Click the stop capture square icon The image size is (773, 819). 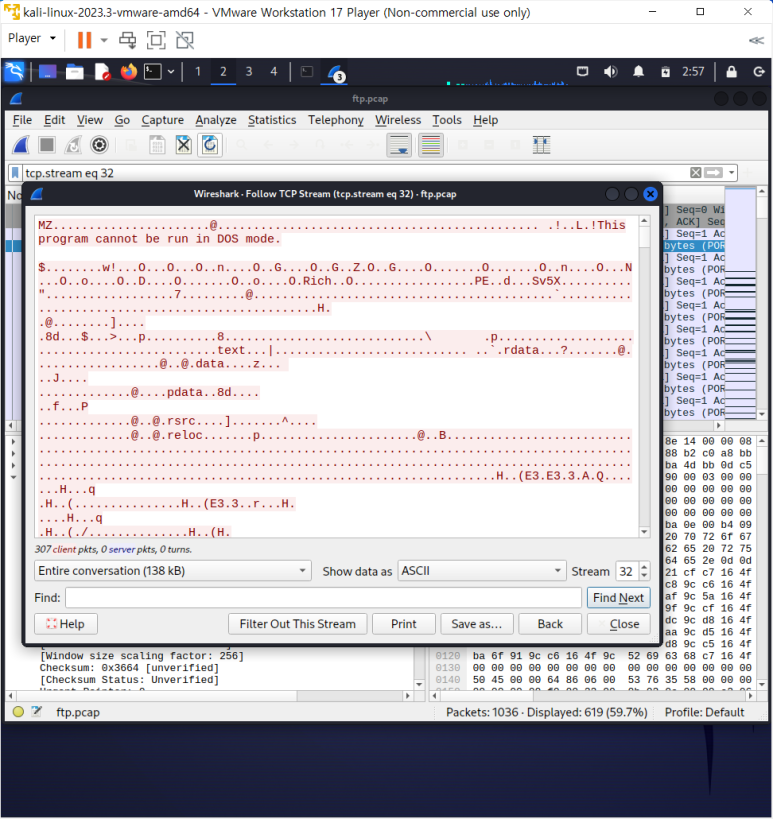coord(47,145)
